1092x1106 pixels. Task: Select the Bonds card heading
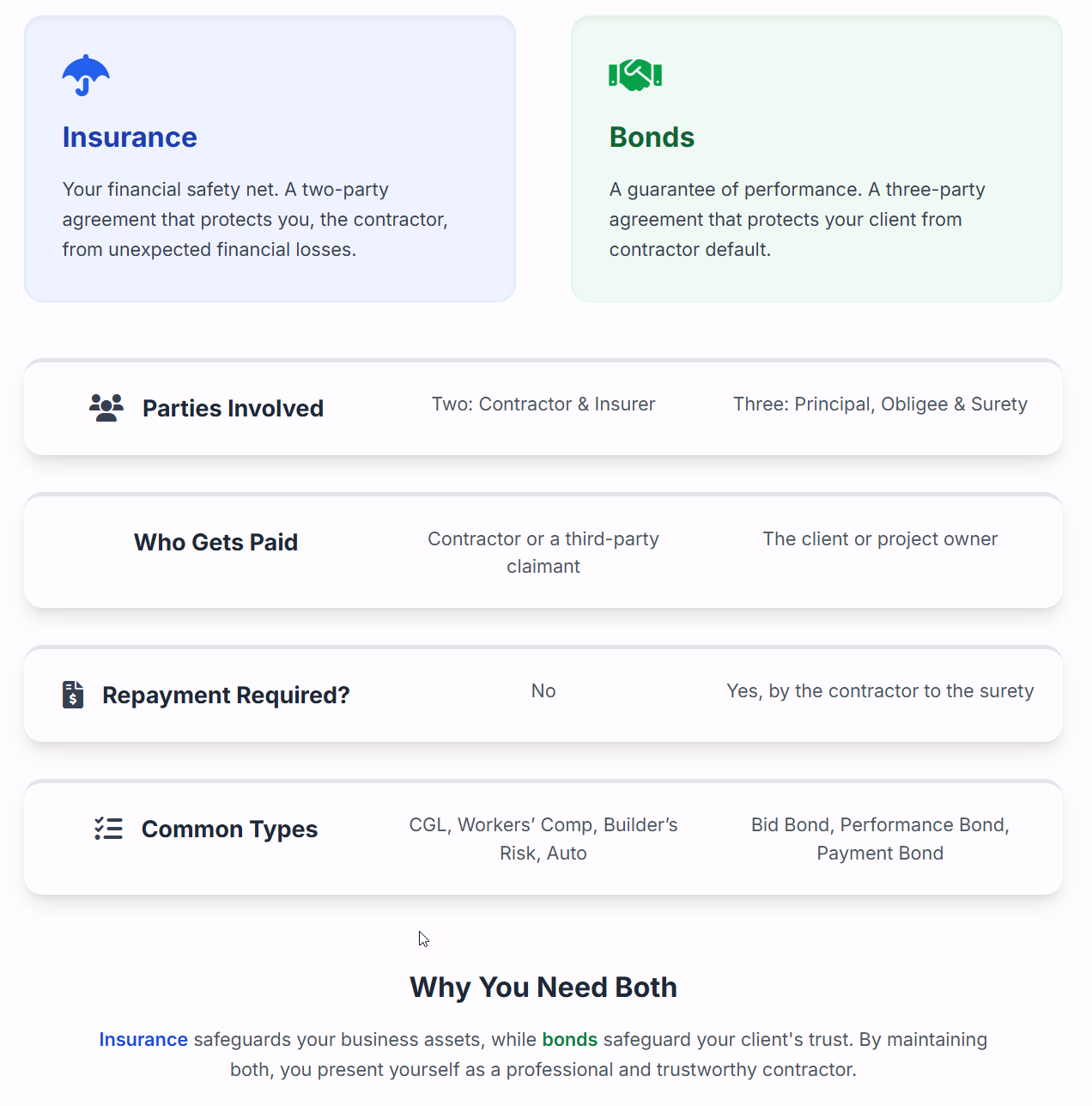(x=652, y=137)
